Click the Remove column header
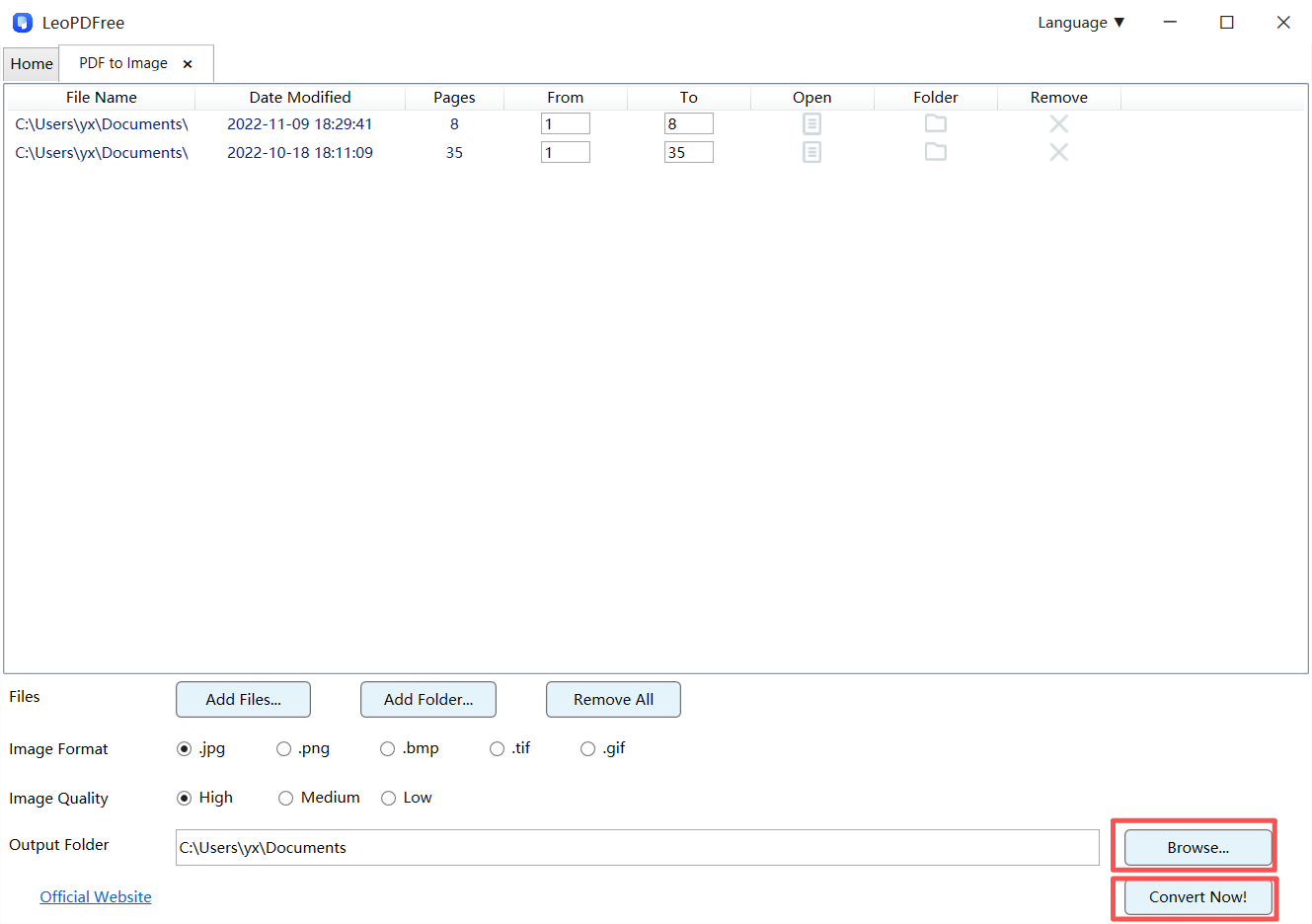Image resolution: width=1312 pixels, height=924 pixels. (1059, 98)
